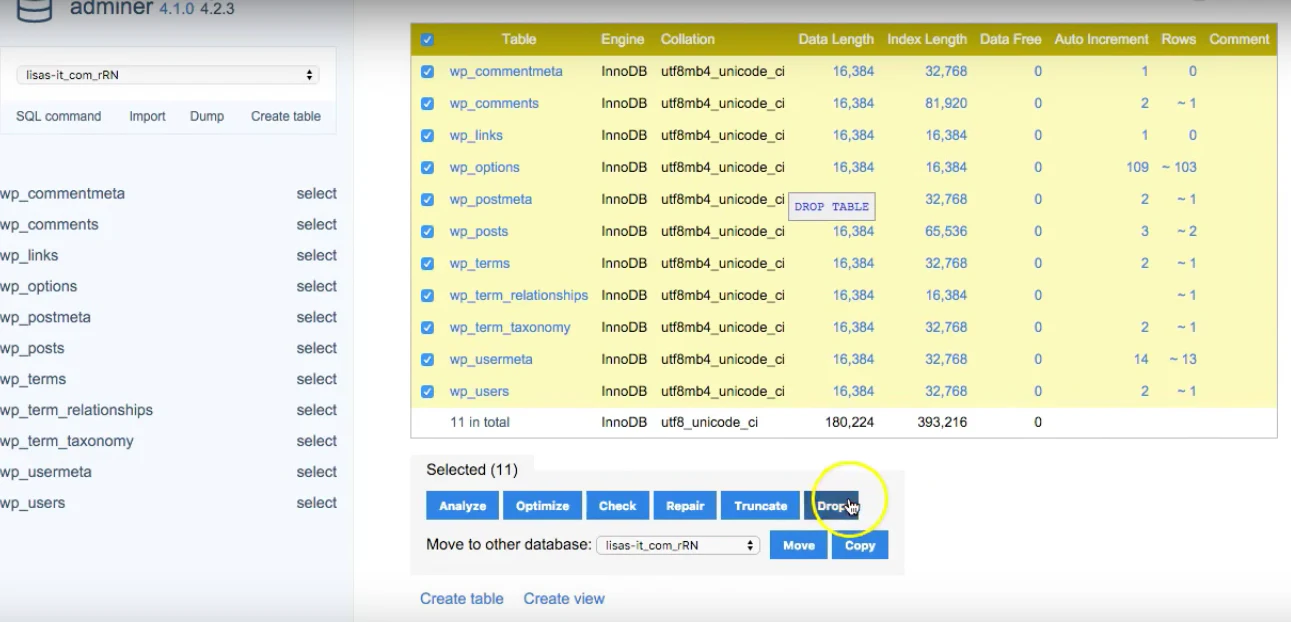This screenshot has height=622, width=1291.
Task: Open wp_links table link in main list
Action: click(x=476, y=136)
